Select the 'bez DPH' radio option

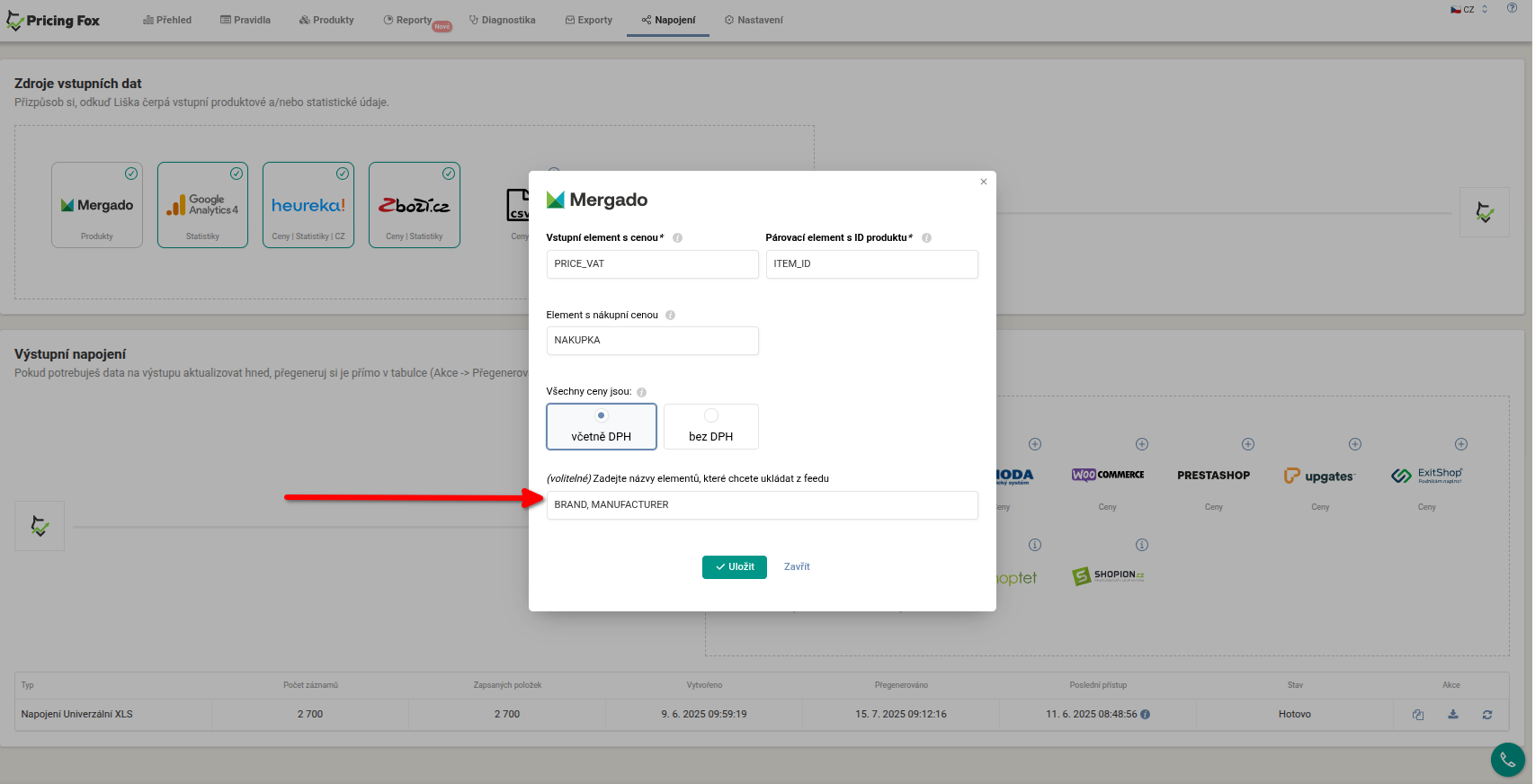(710, 416)
